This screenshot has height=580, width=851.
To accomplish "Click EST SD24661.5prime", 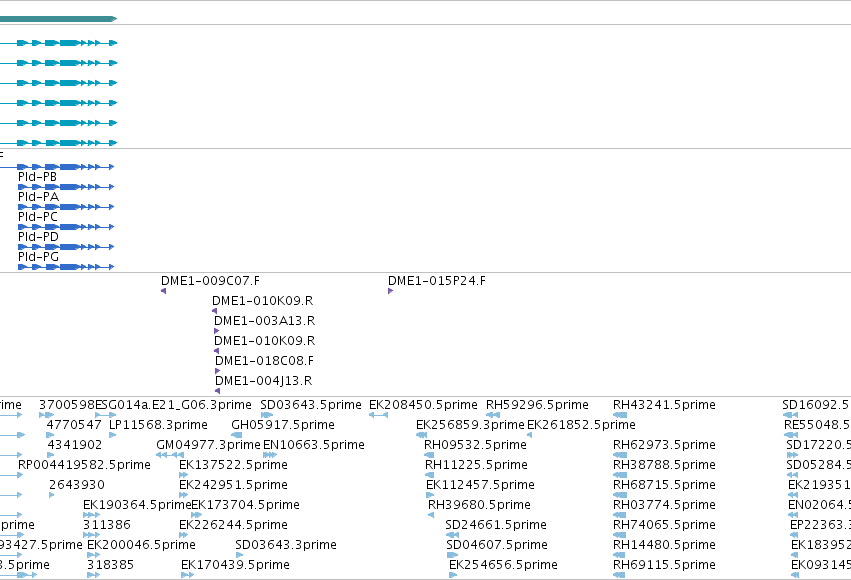I will pyautogui.click(x=496, y=525).
